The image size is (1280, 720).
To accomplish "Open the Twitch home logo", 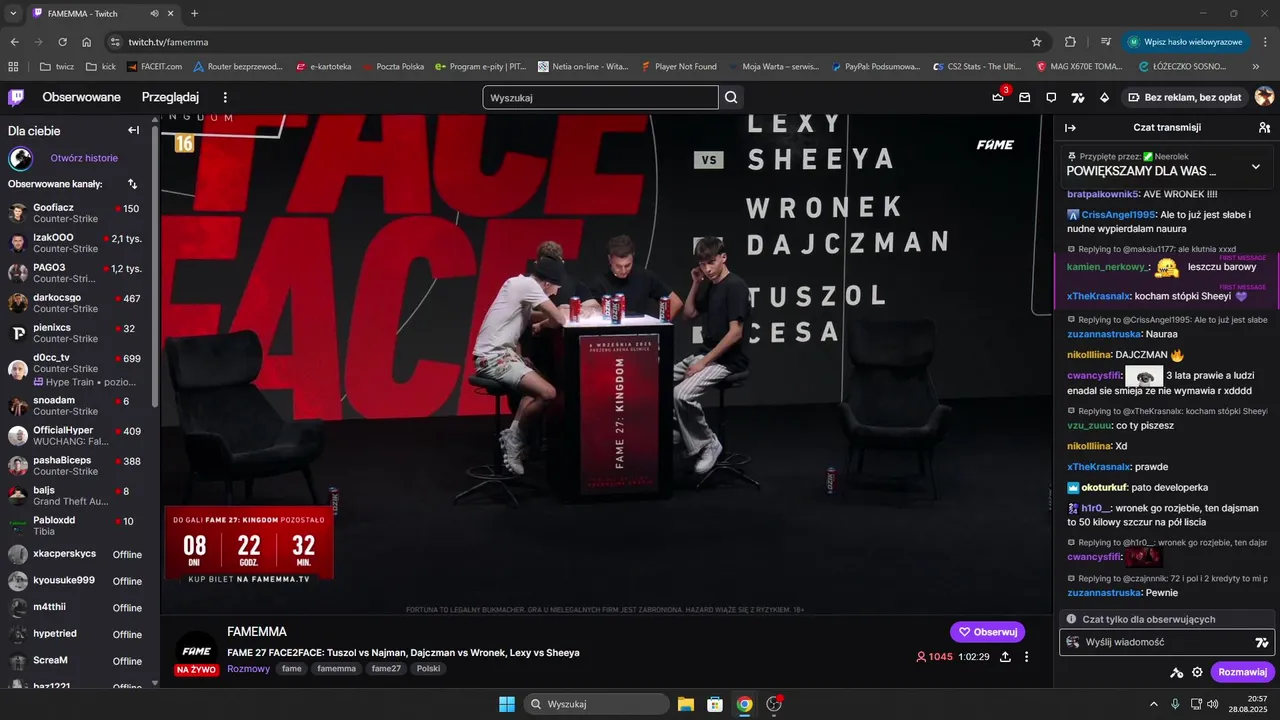I will 16,97.
